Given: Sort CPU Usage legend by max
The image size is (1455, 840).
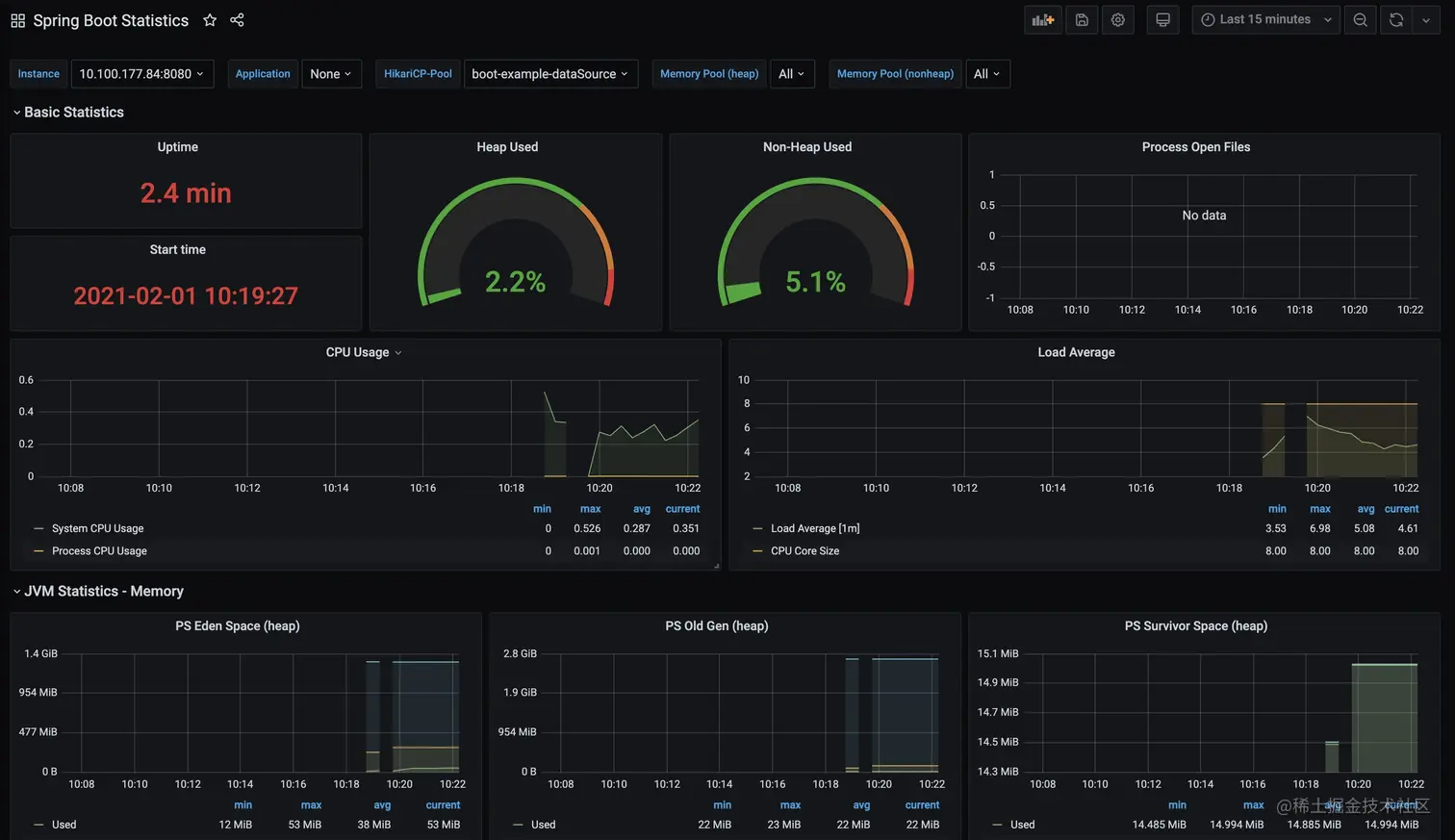Looking at the screenshot, I should (590, 509).
